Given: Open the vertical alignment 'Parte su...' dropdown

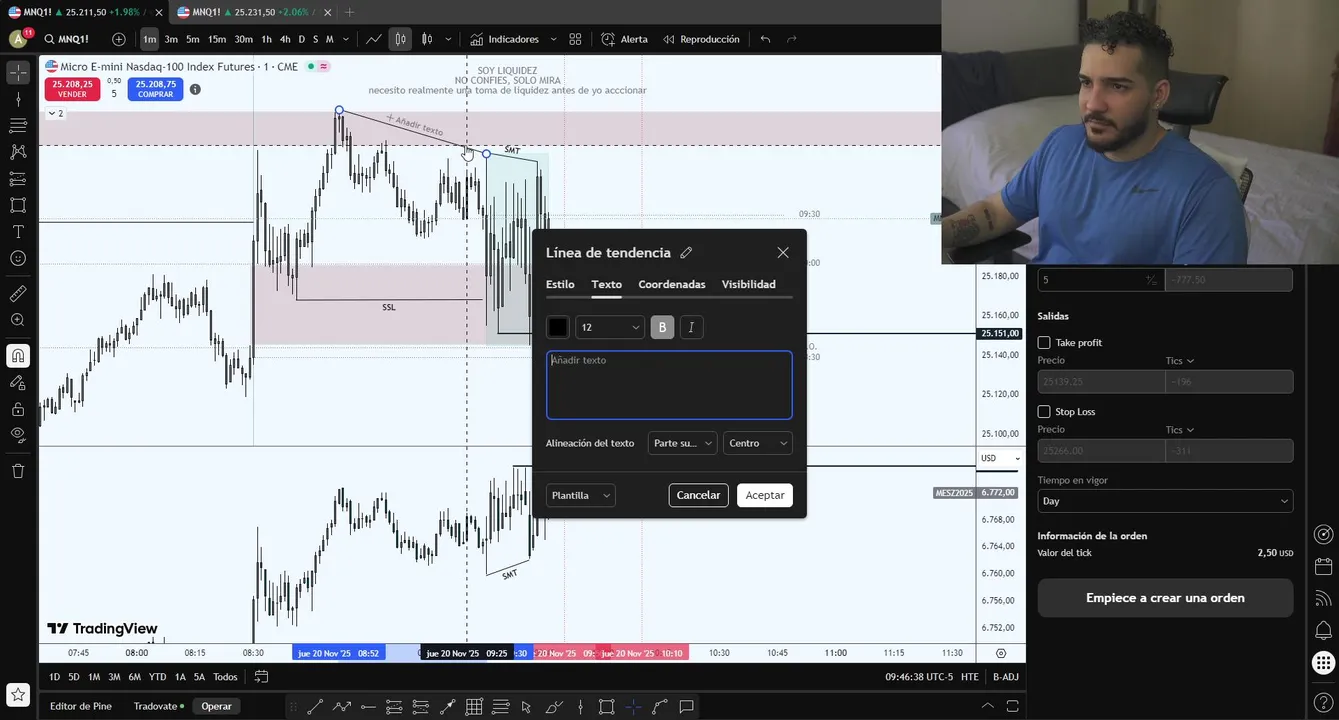Looking at the screenshot, I should tap(683, 443).
